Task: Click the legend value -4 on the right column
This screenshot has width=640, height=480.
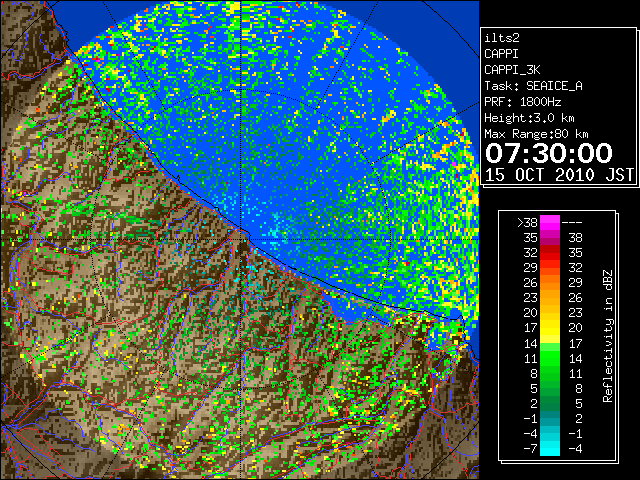Action: [575, 449]
